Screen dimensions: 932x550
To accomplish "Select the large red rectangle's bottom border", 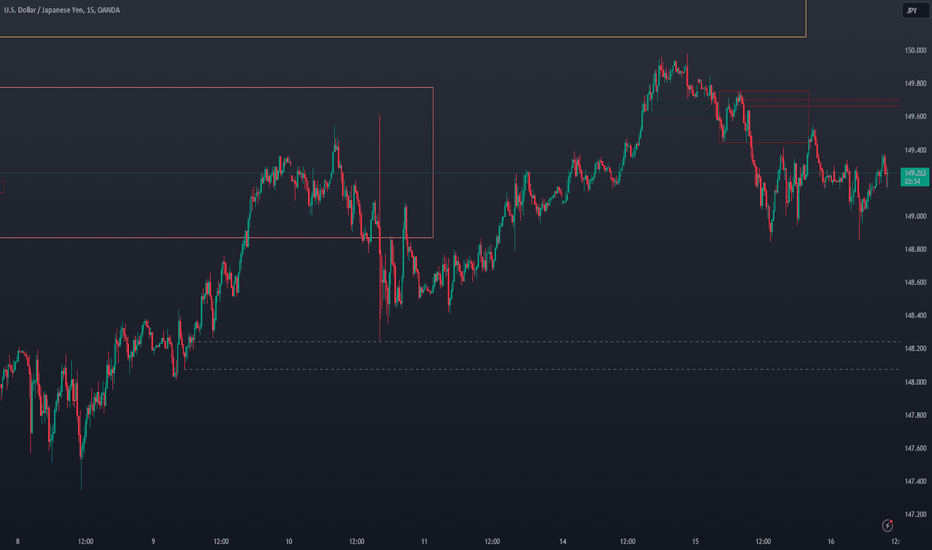I will click(216, 238).
